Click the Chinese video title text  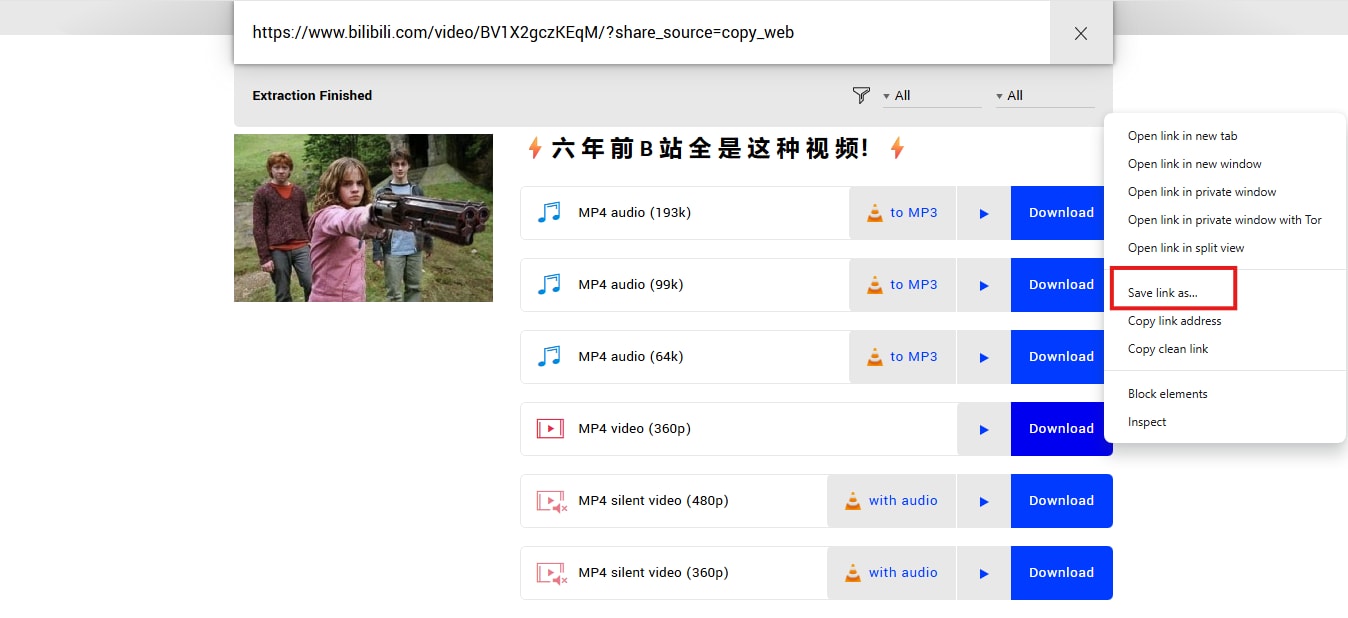pyautogui.click(x=711, y=149)
